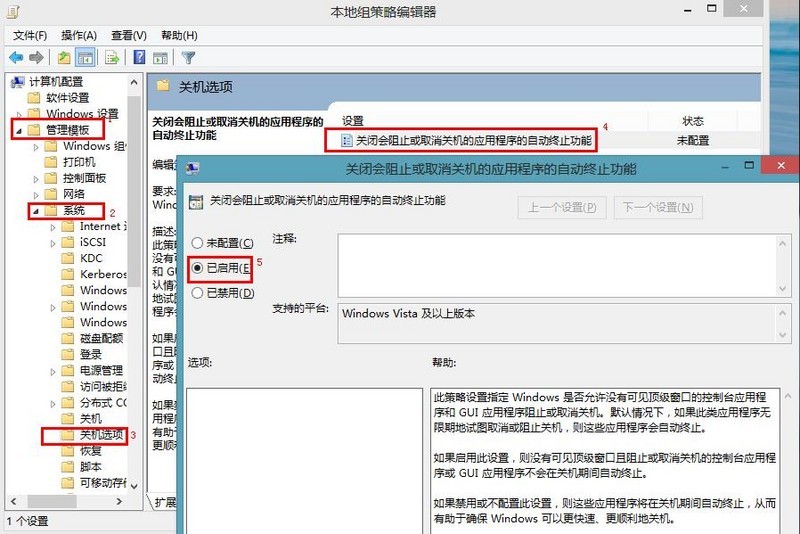
Task: Click the Filter funnel toolbar icon
Action: [x=188, y=58]
